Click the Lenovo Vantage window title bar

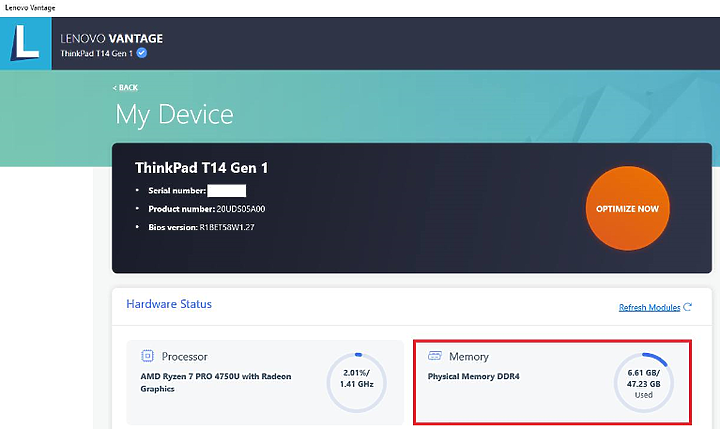(360, 8)
